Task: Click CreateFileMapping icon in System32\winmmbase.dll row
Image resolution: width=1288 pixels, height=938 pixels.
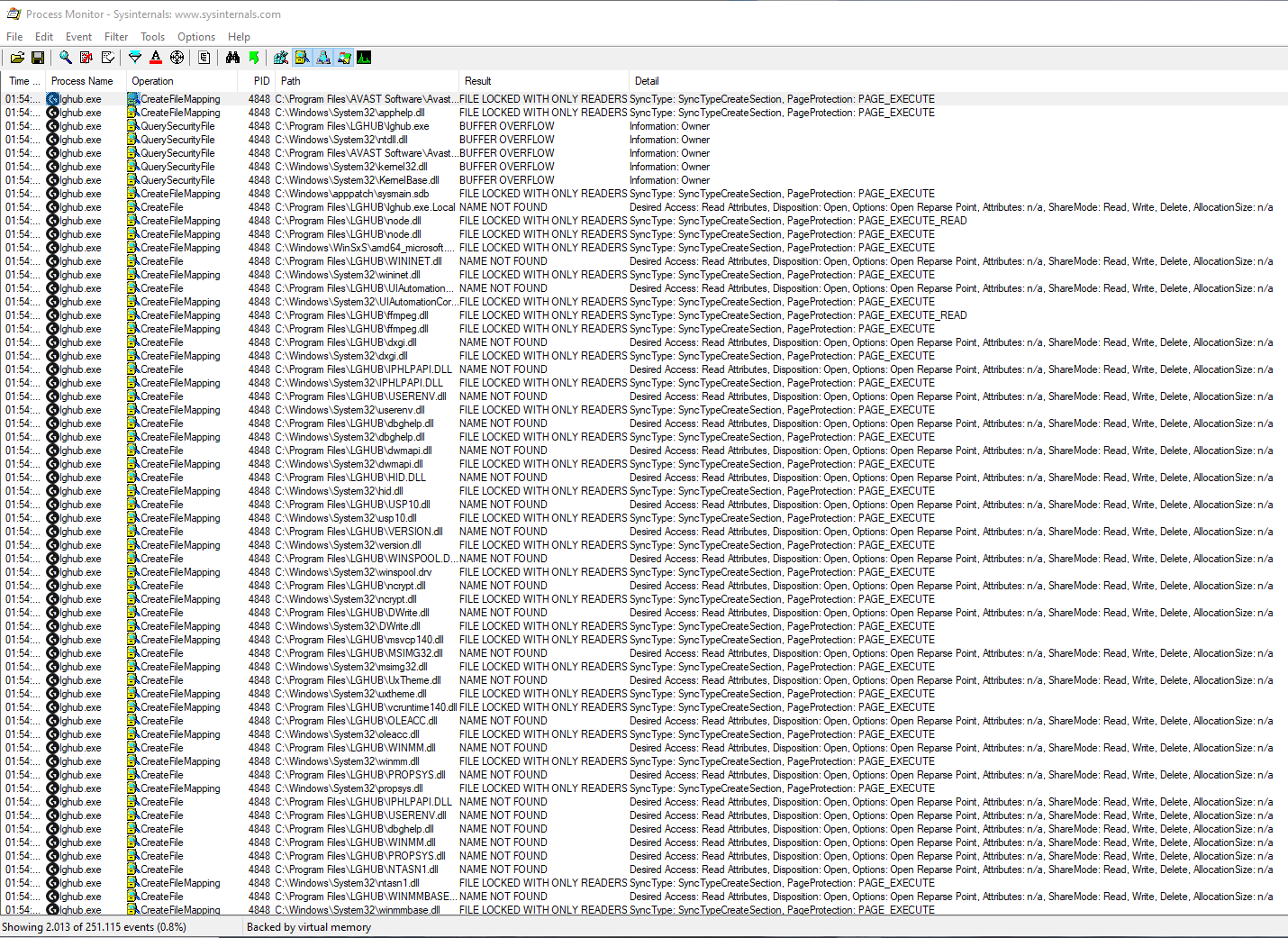Action: click(133, 910)
